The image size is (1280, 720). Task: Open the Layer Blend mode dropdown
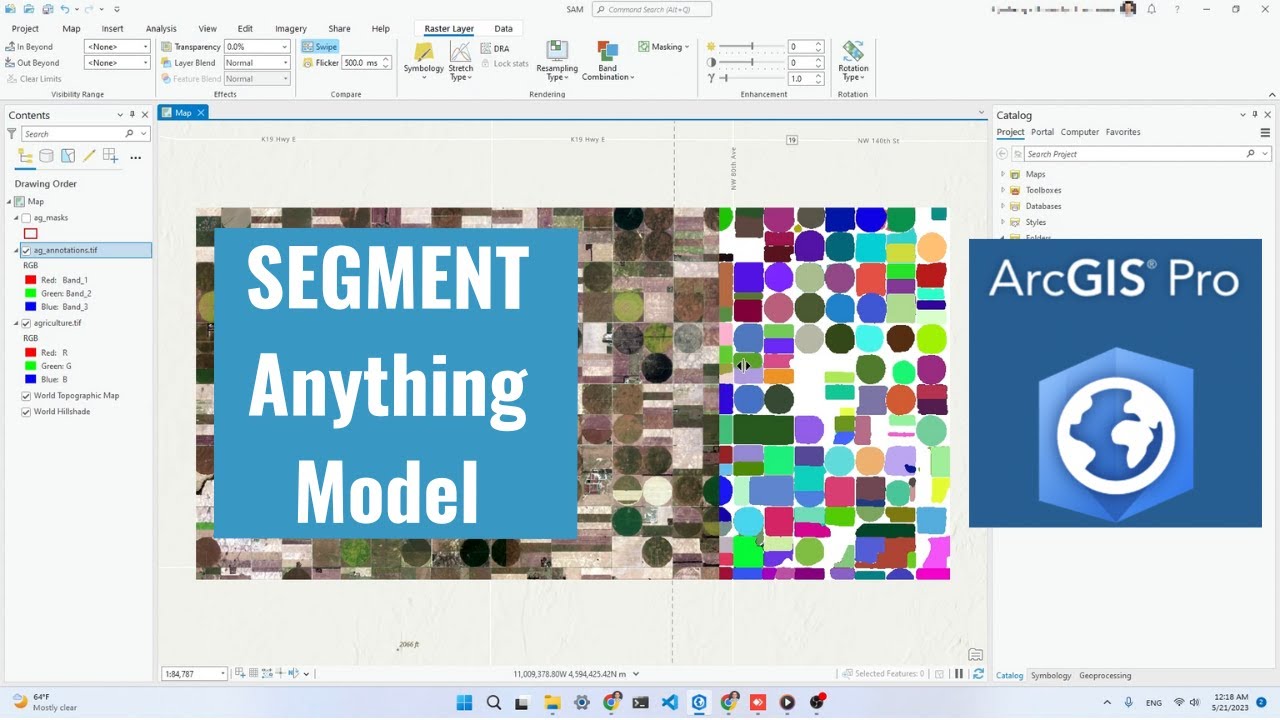coord(284,63)
